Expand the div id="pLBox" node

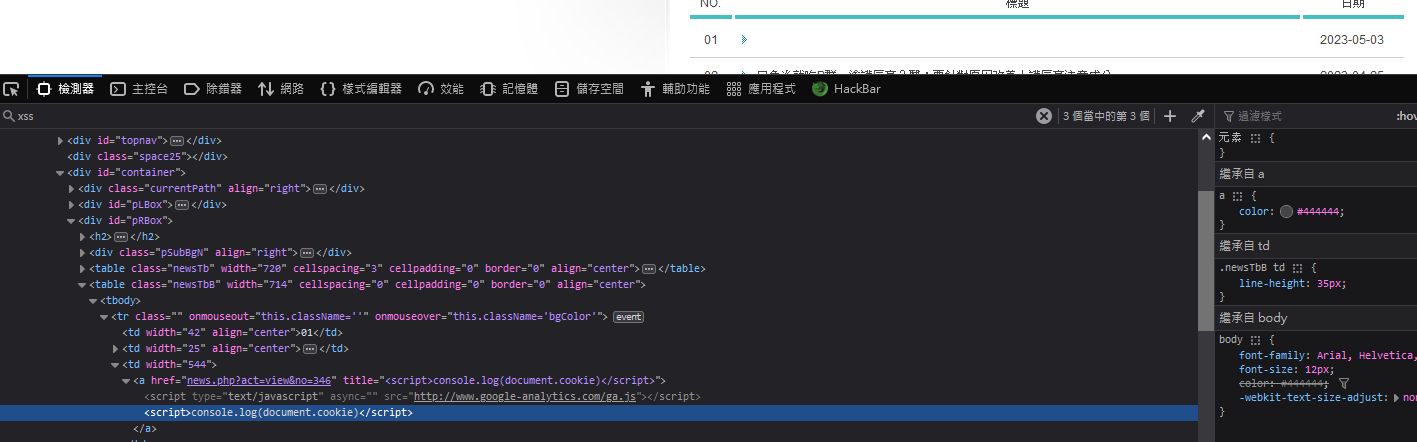(x=71, y=205)
